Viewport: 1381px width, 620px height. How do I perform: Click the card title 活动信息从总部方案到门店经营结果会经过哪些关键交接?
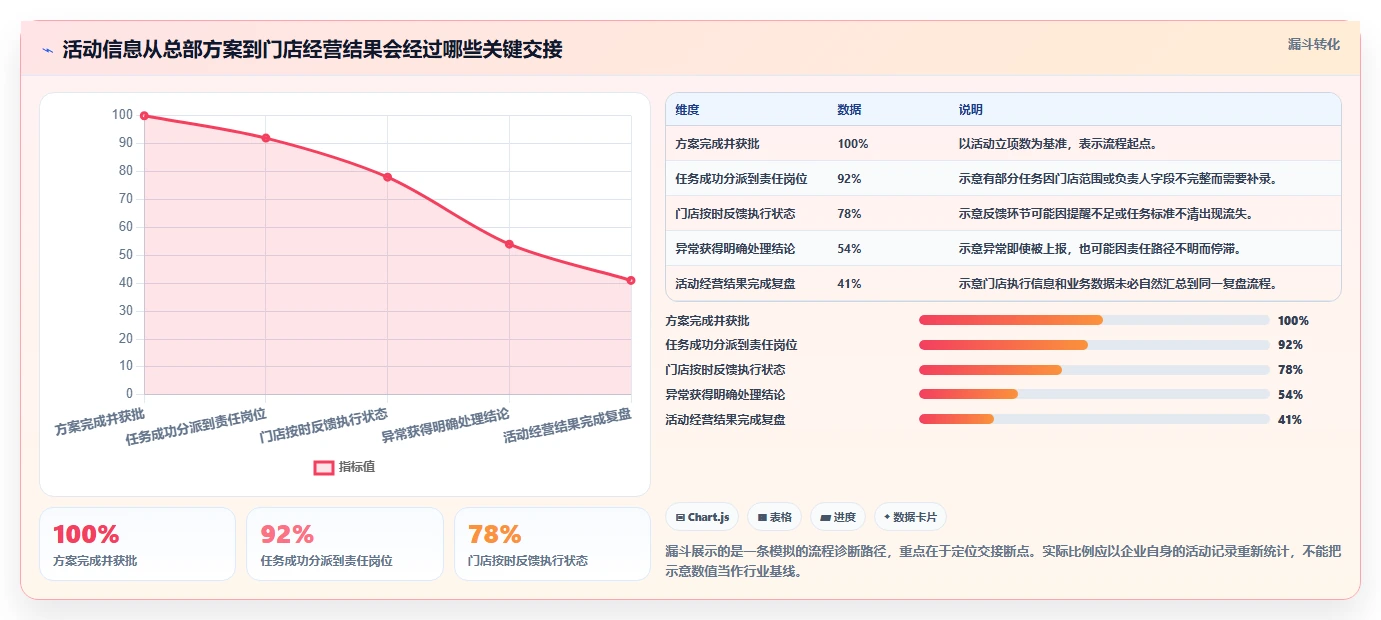[312, 50]
